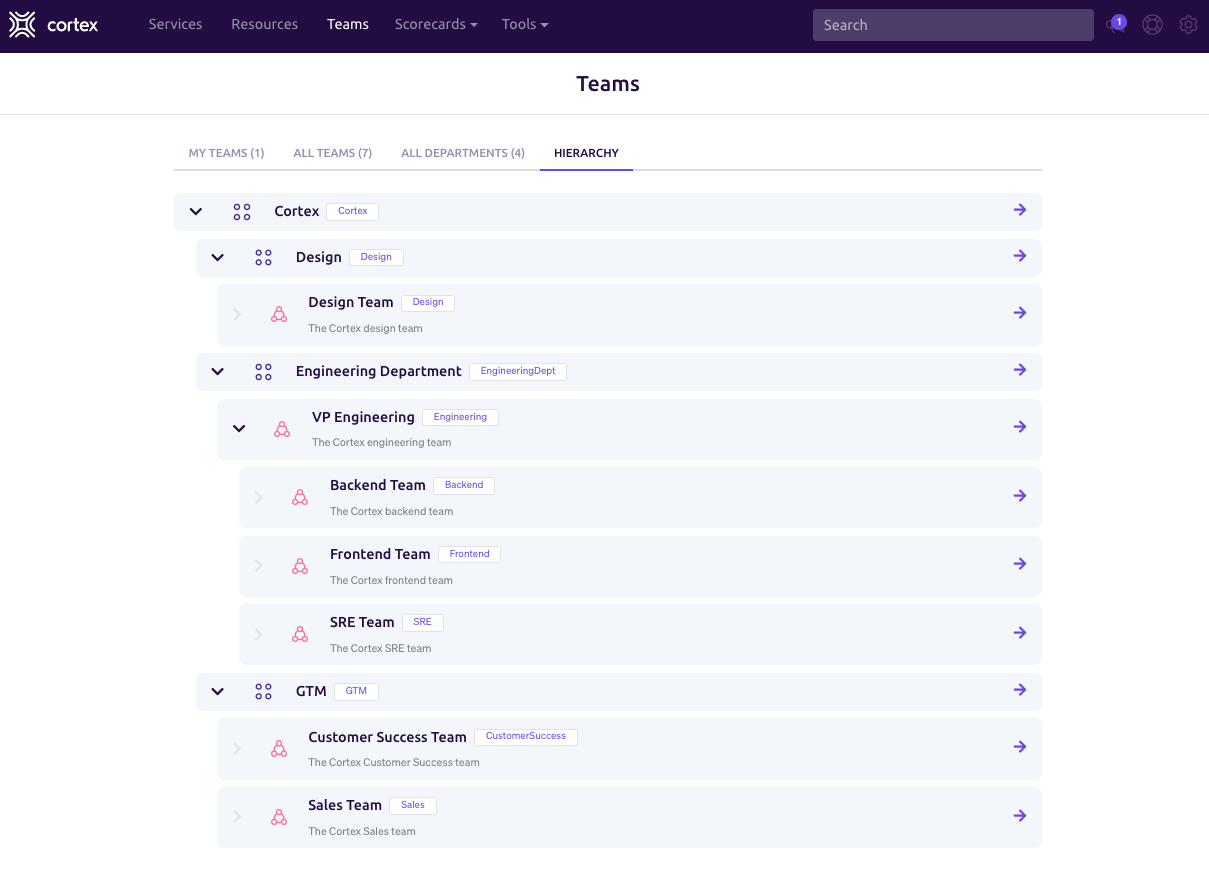This screenshot has height=872, width=1209.
Task: Open SRE Team via arrow icon
Action: click(x=1020, y=633)
